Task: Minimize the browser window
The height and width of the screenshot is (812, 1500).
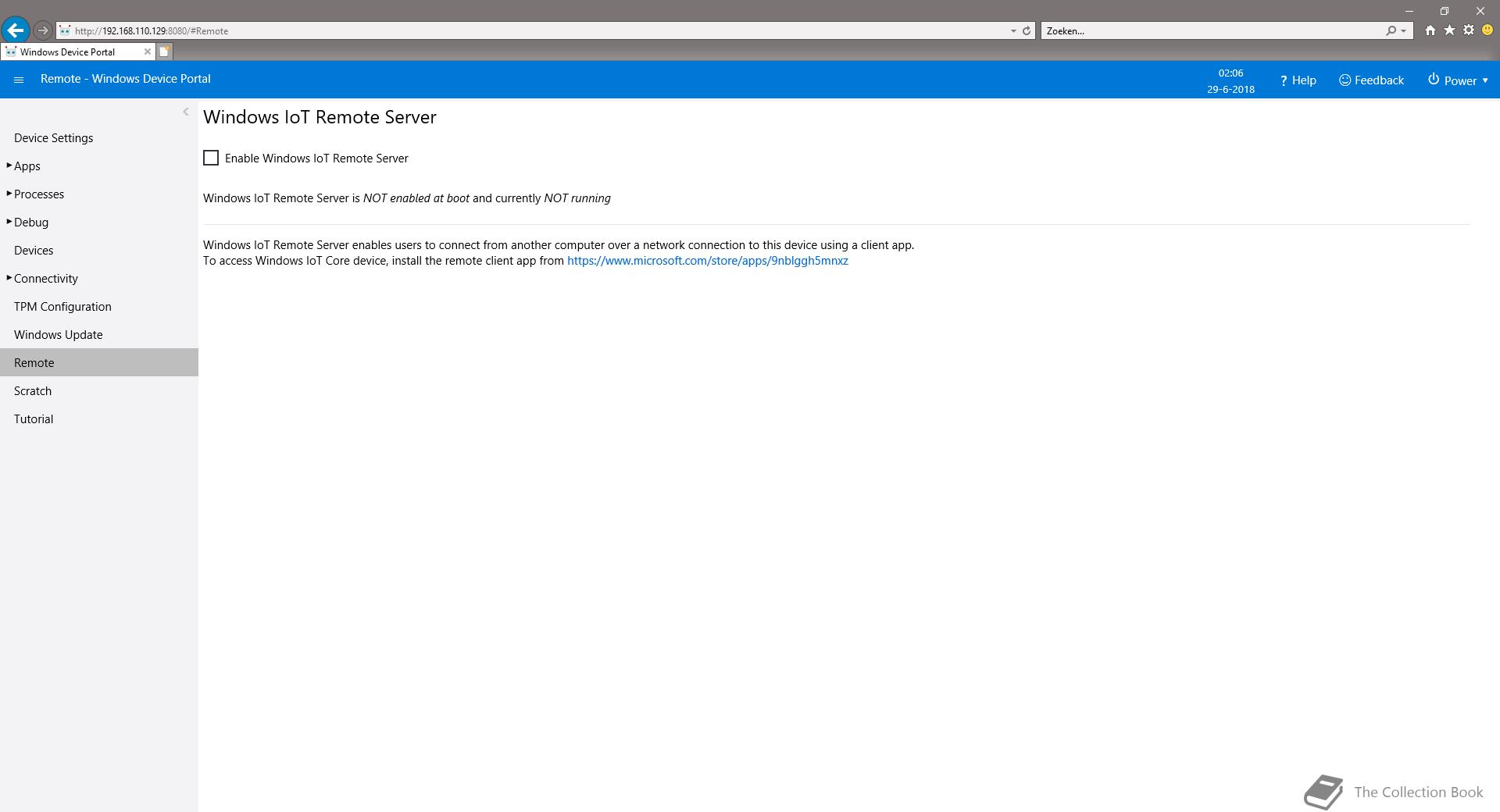Action: pyautogui.click(x=1410, y=11)
